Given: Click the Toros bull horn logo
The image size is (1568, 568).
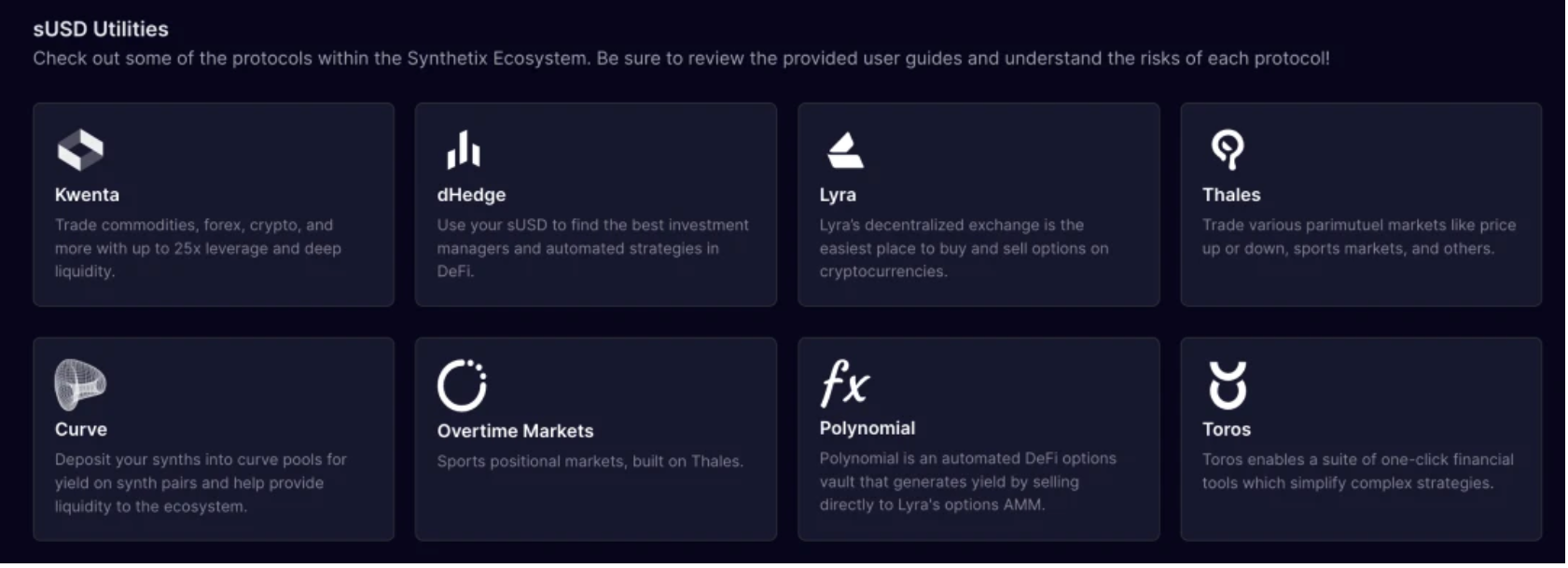Looking at the screenshot, I should click(x=1228, y=385).
